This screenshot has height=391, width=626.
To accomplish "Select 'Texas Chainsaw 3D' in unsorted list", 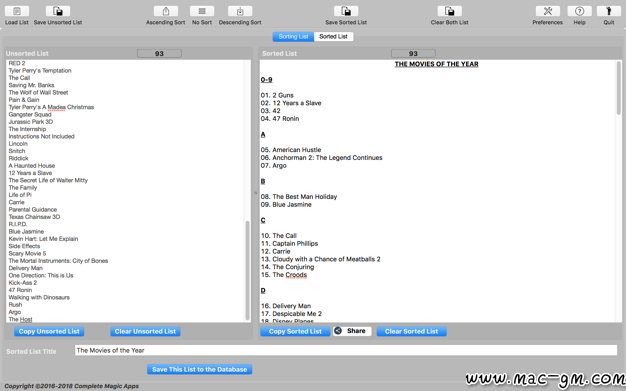I will pyautogui.click(x=34, y=217).
